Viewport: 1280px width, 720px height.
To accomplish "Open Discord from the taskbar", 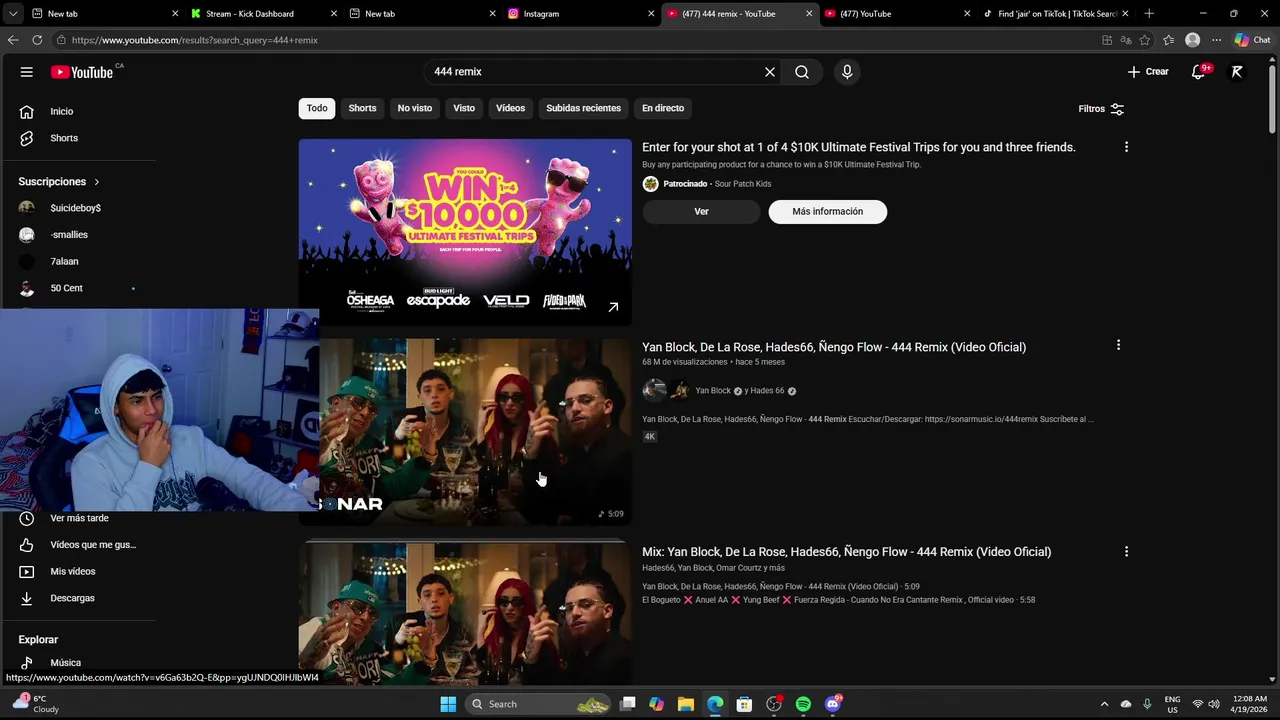I will pos(832,704).
